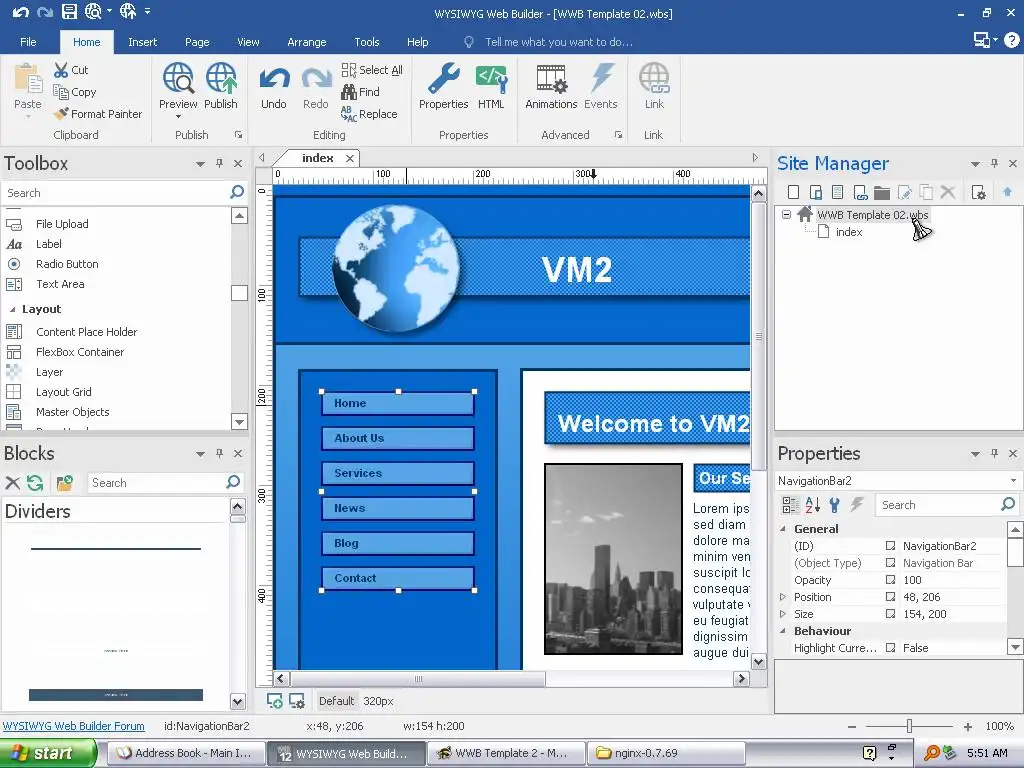Click the Preview globe icon
This screenshot has width=1024, height=768.
[178, 78]
